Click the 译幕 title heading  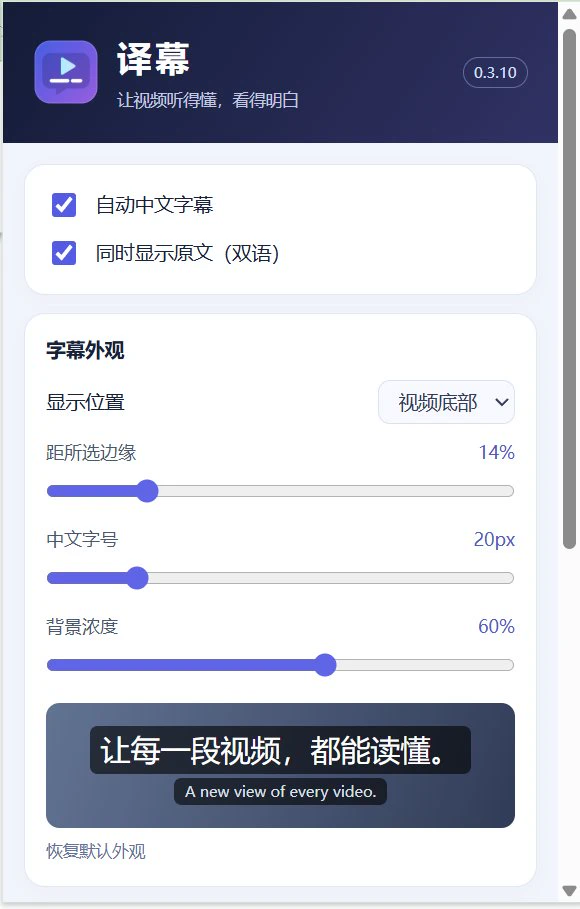point(153,59)
